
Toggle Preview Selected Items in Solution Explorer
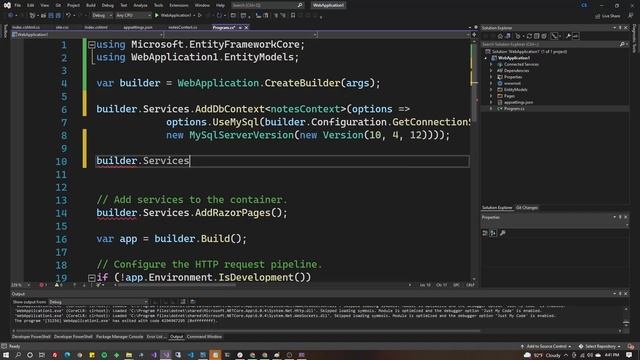[576, 36]
